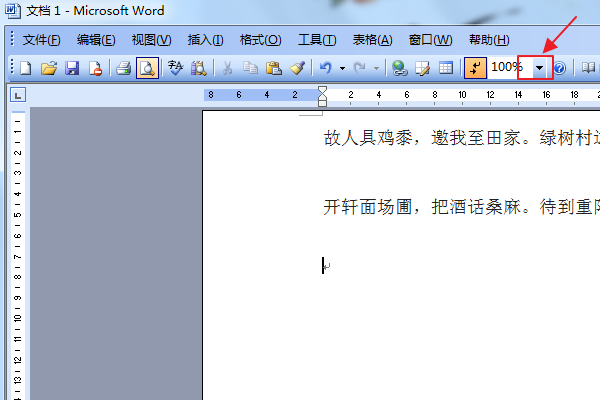This screenshot has width=600, height=400.
Task: Open the 工具(T) menu
Action: pyautogui.click(x=317, y=40)
